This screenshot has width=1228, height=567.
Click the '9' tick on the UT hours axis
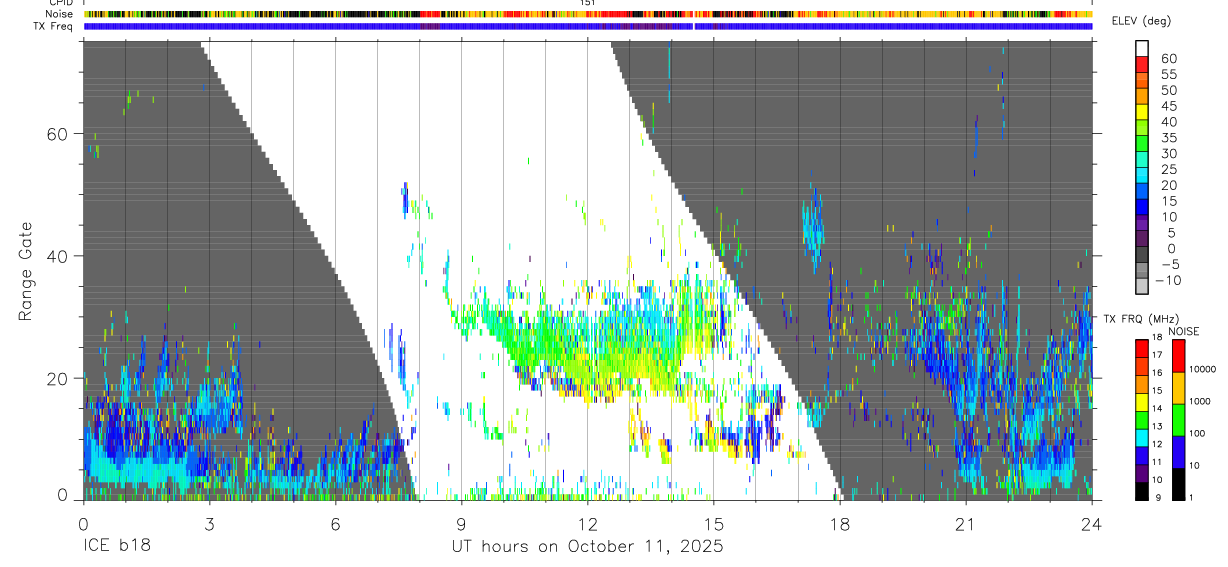point(461,523)
